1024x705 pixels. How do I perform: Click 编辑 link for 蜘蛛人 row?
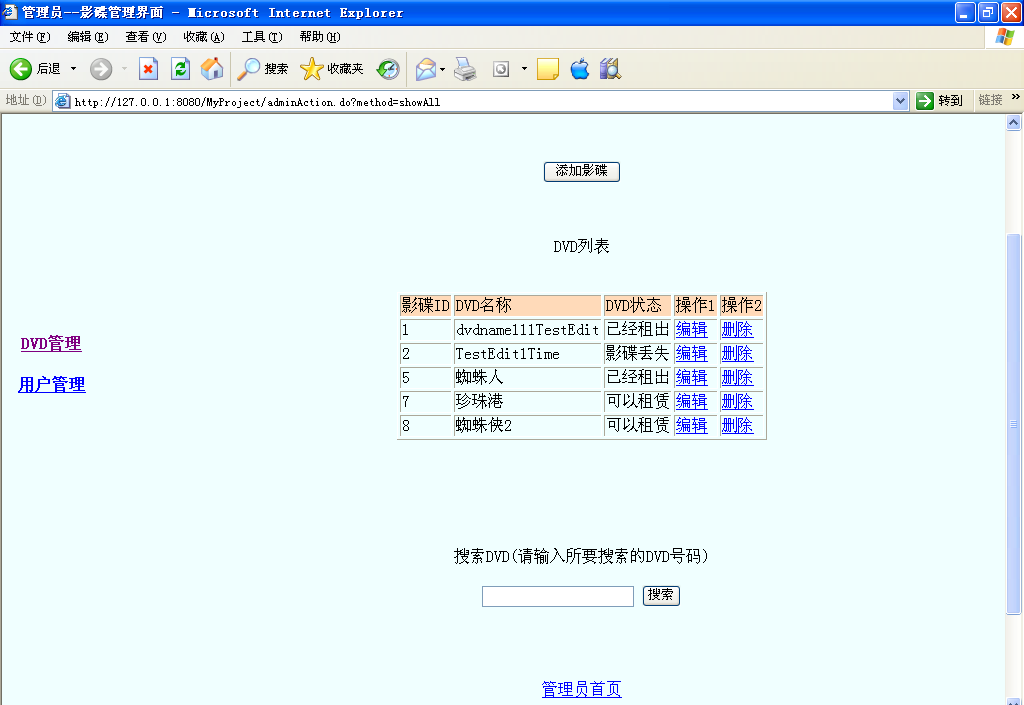691,377
